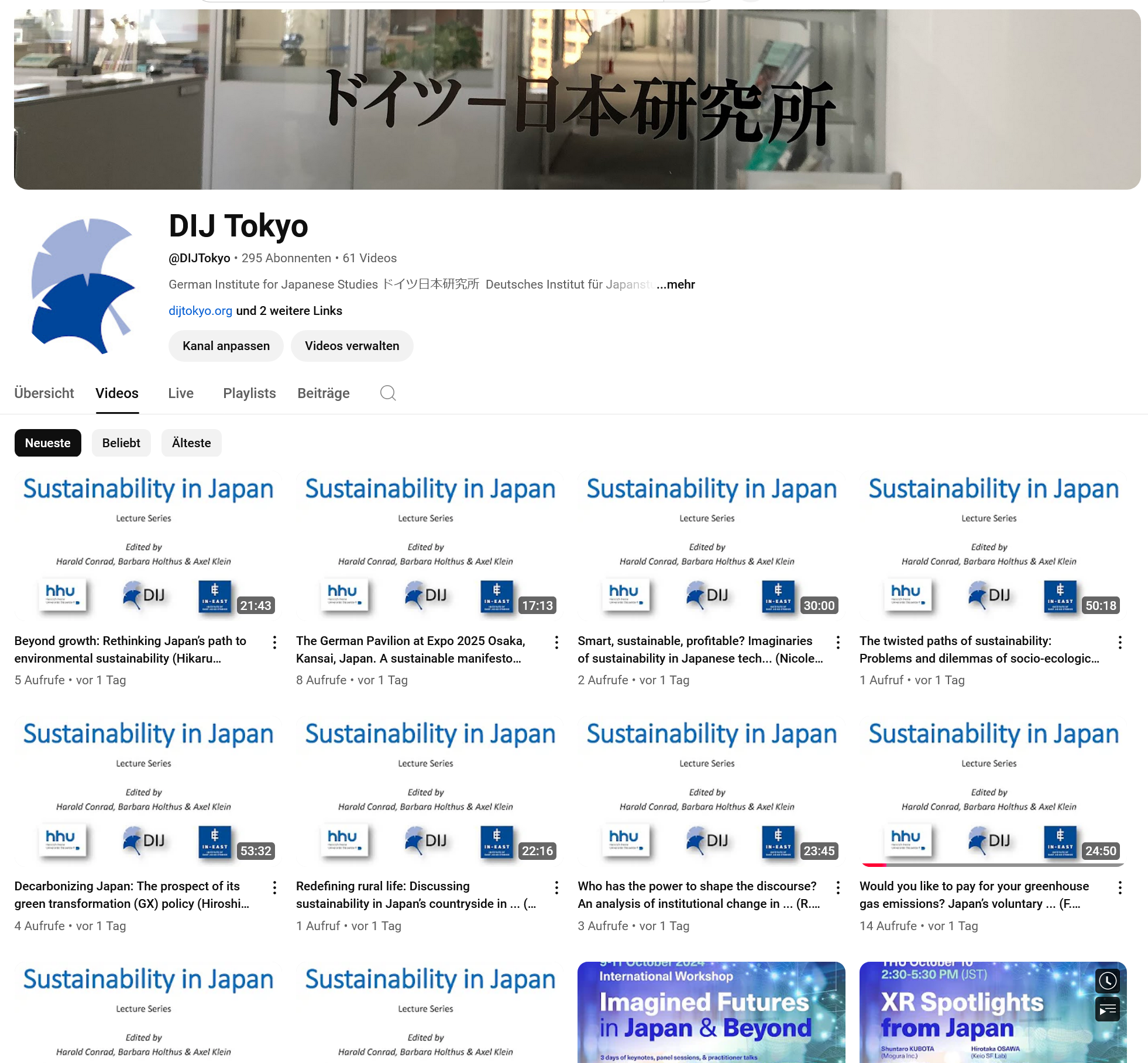Screen dimensions: 1148x1063
Task: Click the 'Videos verwalten' button
Action: click(x=352, y=346)
